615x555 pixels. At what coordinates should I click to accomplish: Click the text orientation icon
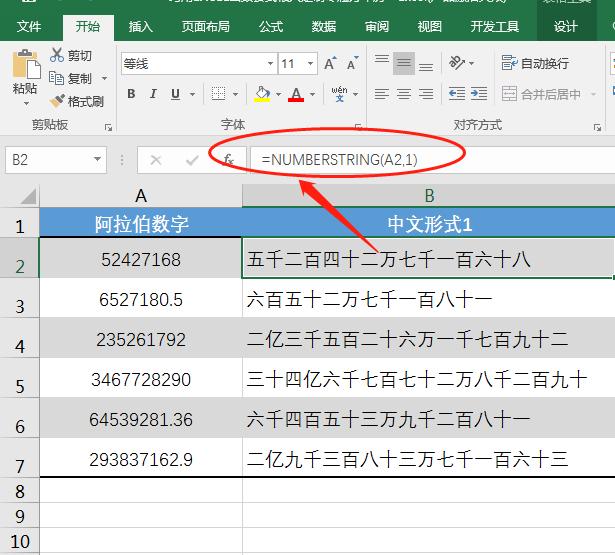(x=457, y=63)
